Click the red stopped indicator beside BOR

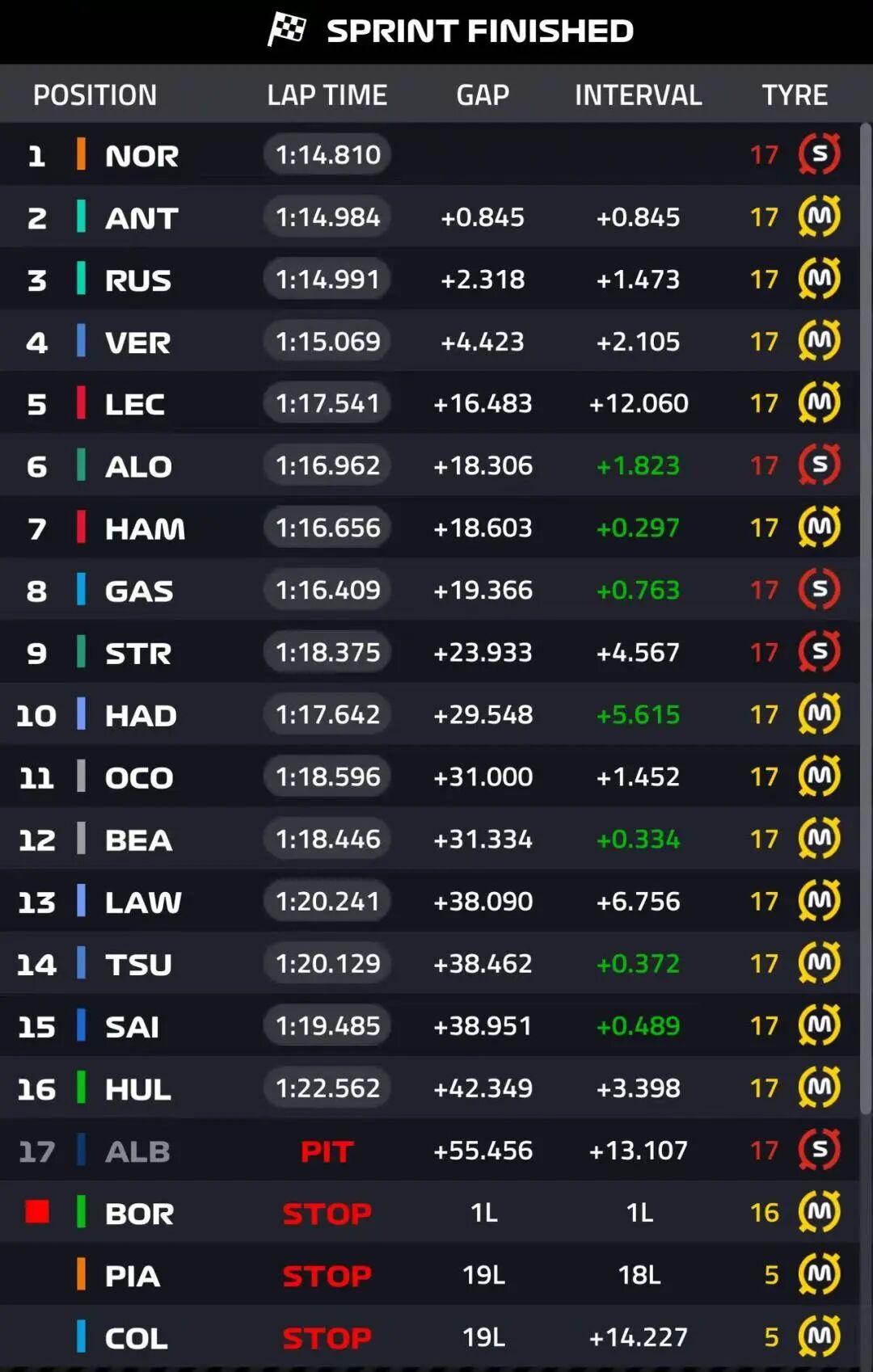37,1212
